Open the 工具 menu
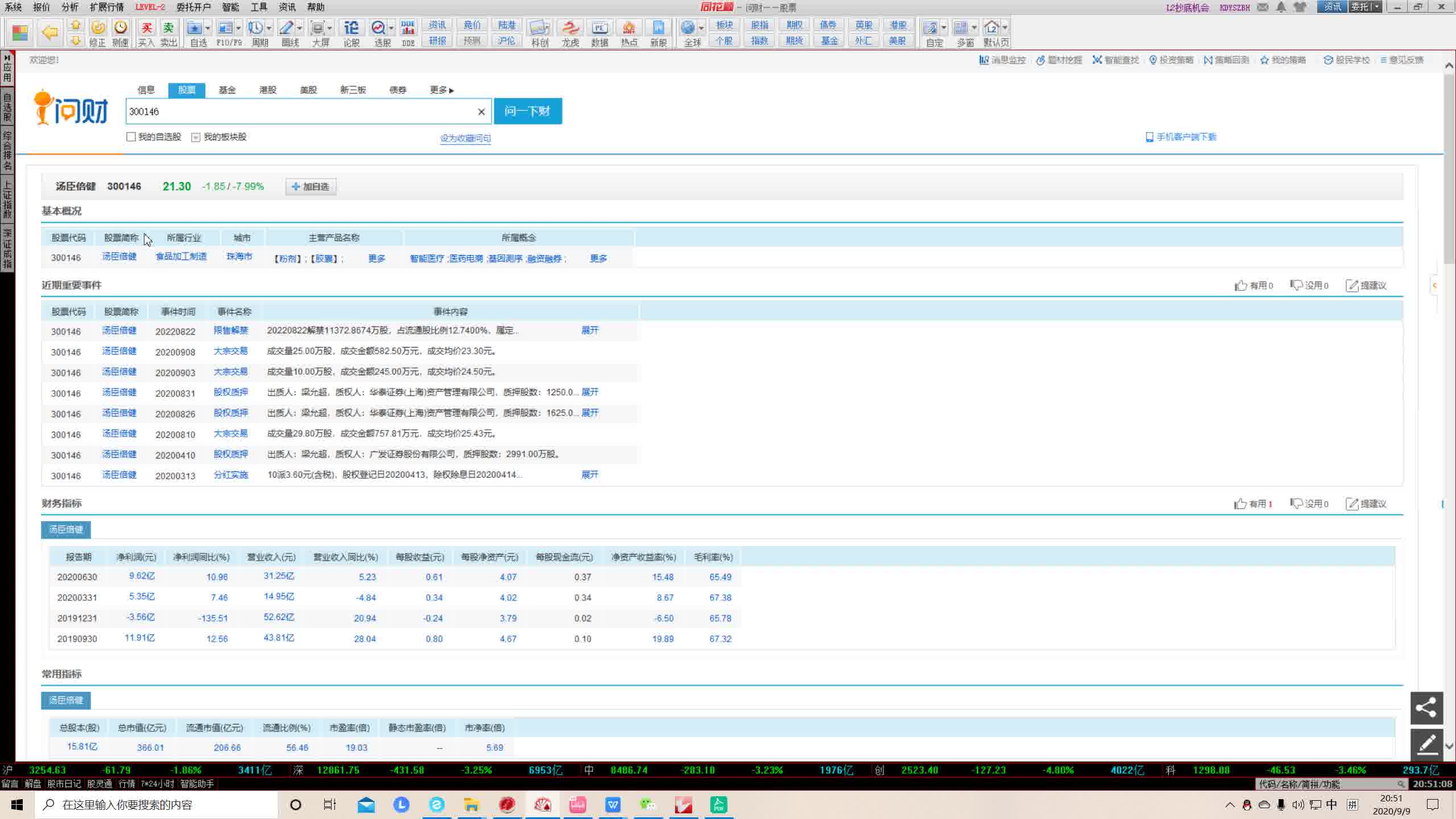 [x=259, y=7]
